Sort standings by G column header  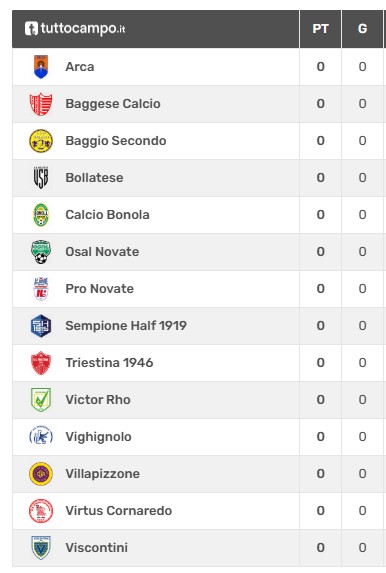[362, 29]
